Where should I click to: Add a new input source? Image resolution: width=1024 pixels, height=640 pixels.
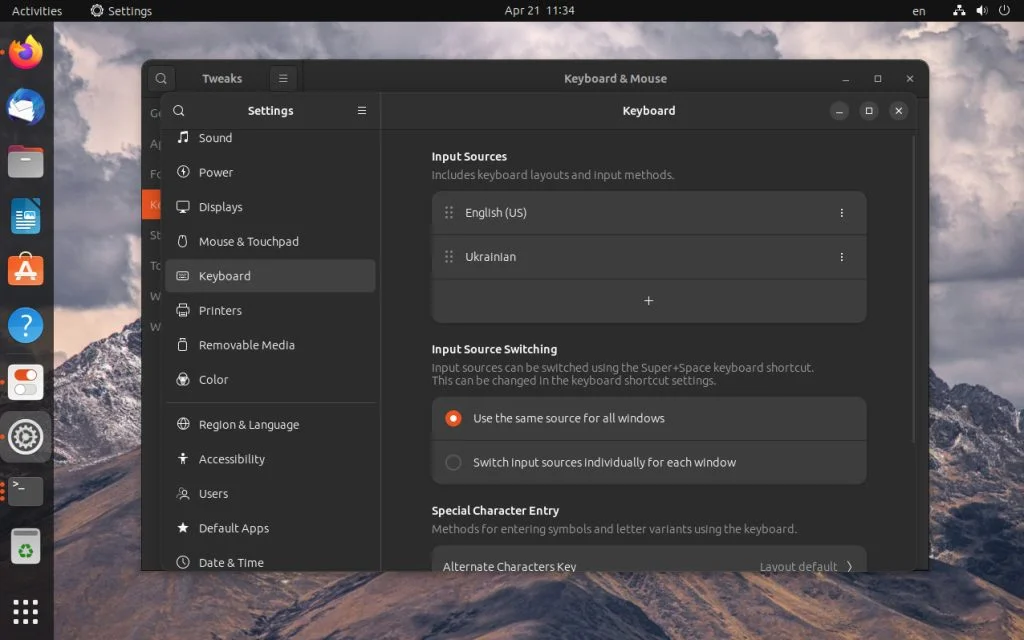648,299
